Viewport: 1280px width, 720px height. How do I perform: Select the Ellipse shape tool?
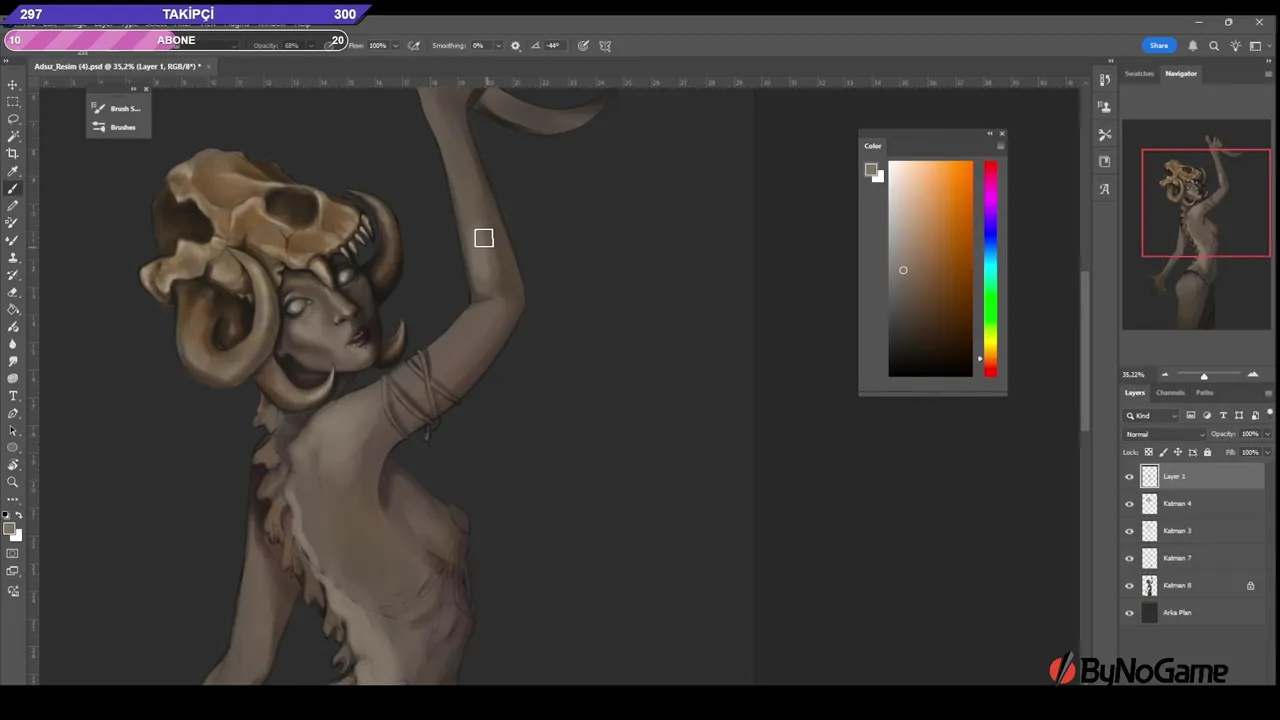click(13, 447)
